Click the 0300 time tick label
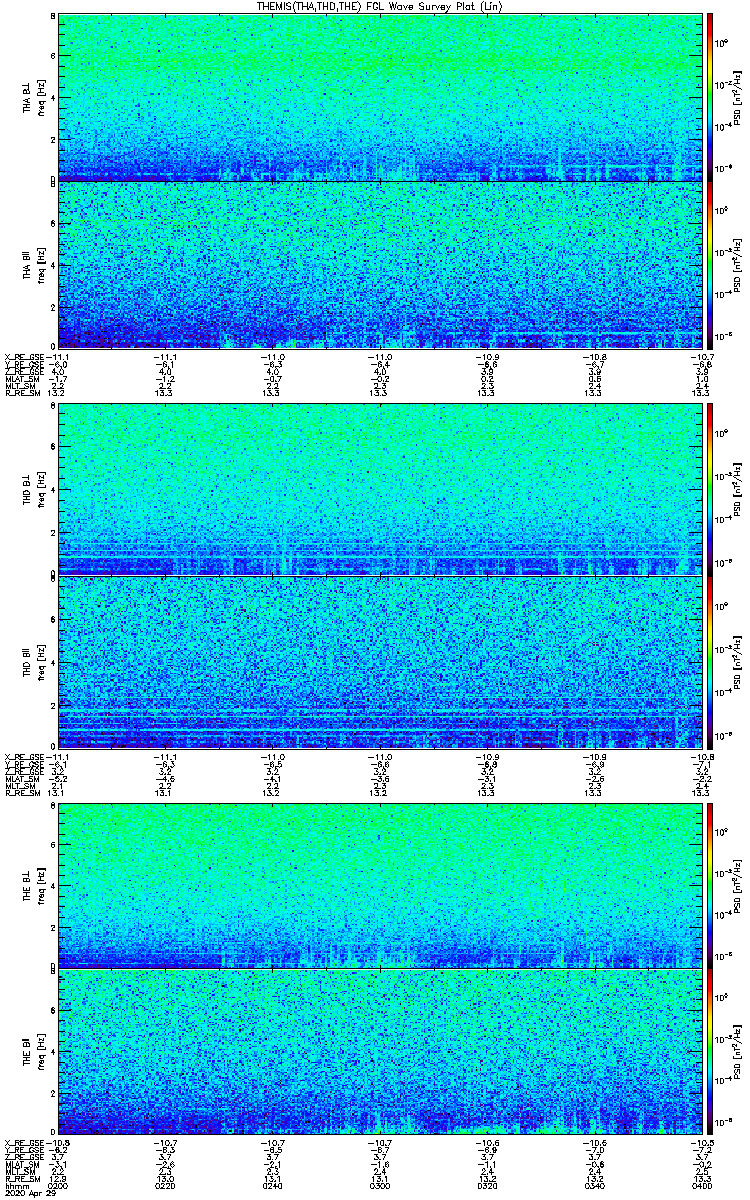Screen dimensions: 750x1200 click(380, 1186)
